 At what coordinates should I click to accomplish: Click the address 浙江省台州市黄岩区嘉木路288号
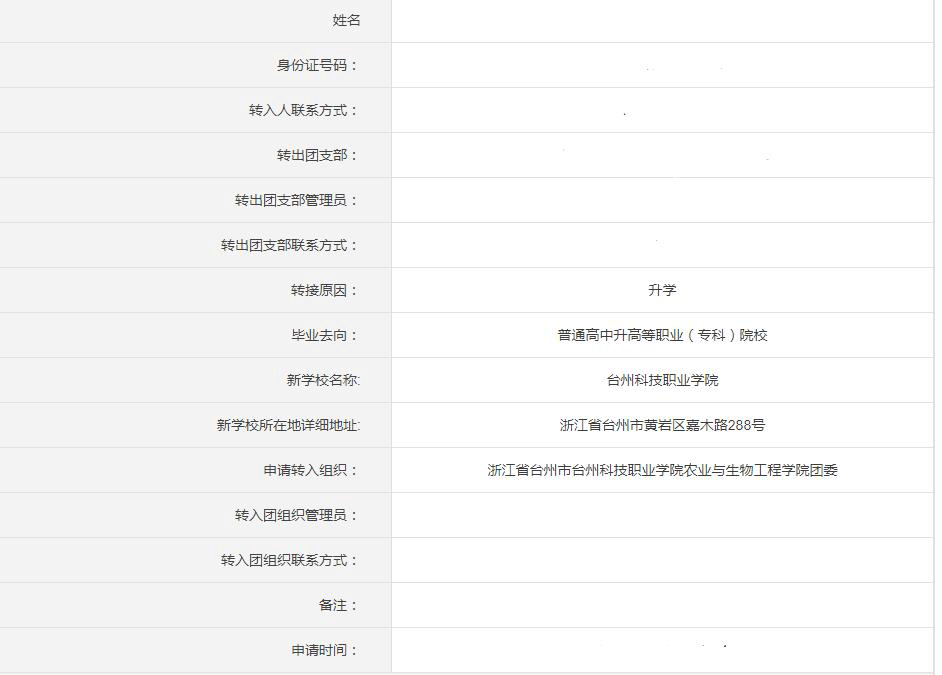[662, 425]
